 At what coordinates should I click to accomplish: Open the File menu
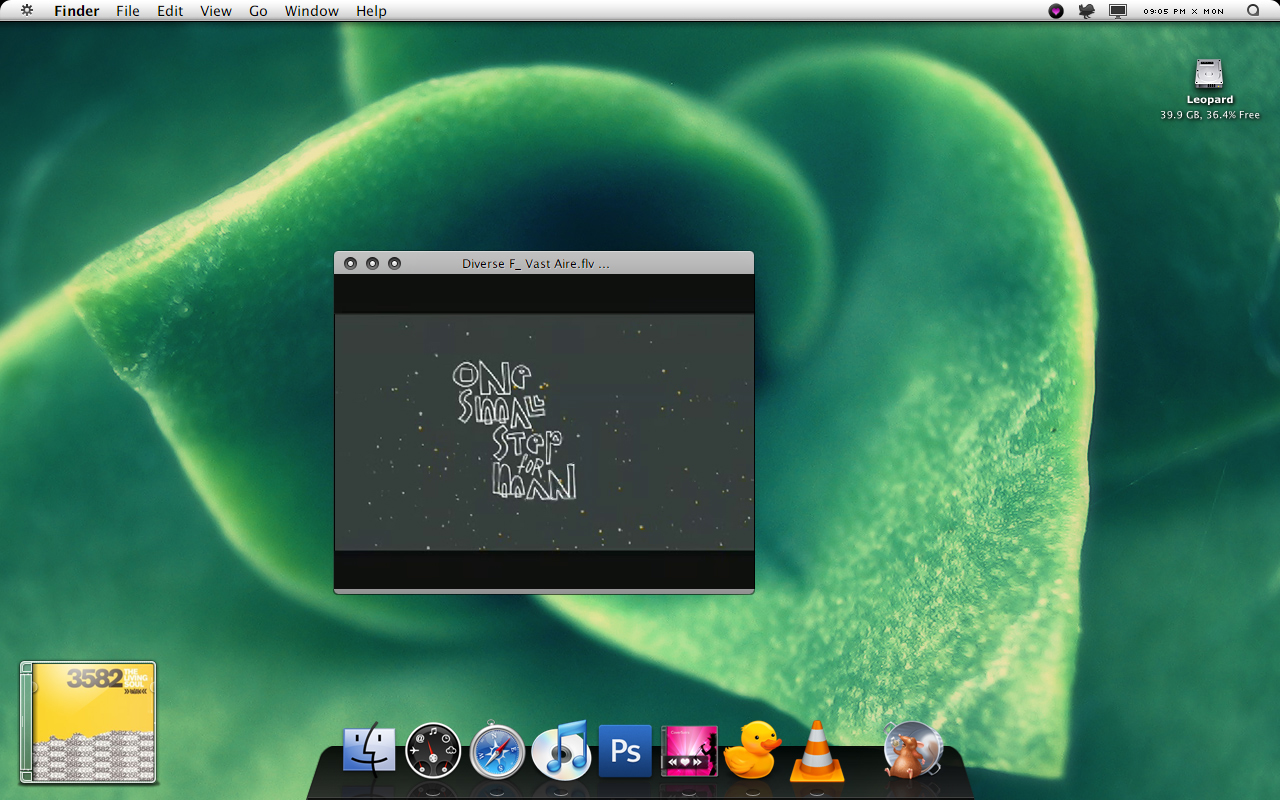[x=128, y=11]
